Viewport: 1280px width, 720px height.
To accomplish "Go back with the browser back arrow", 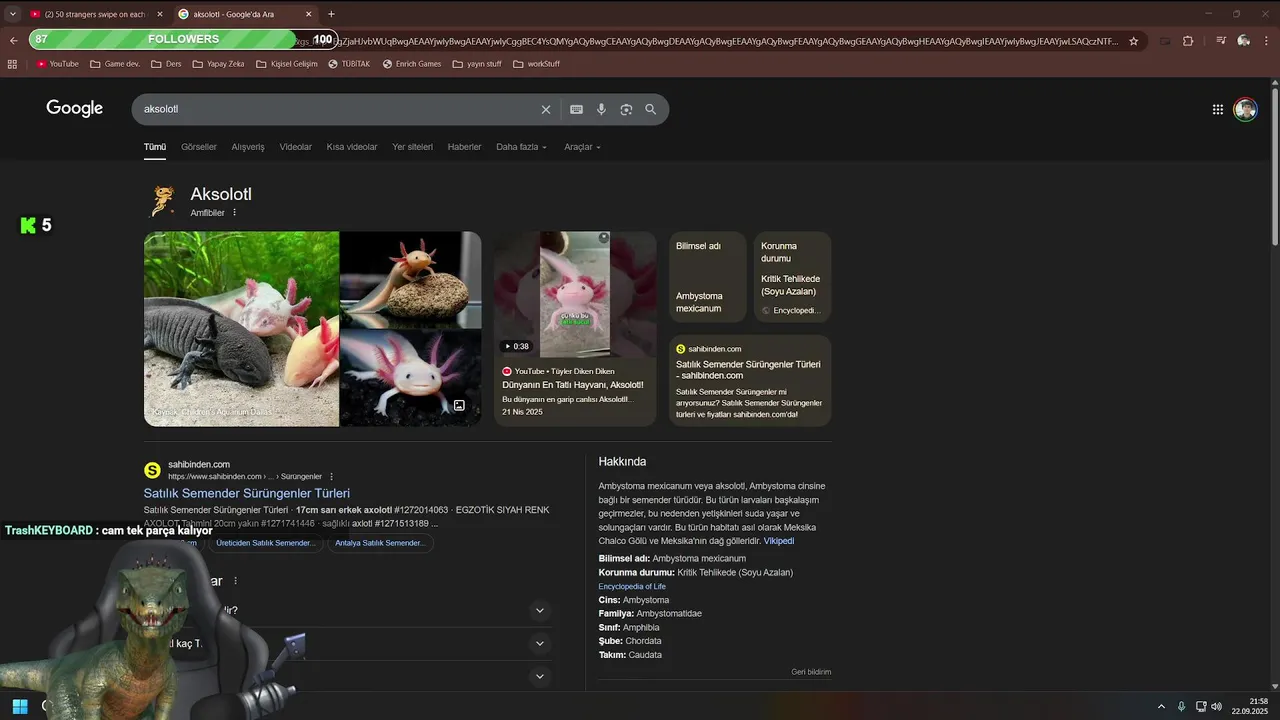I will tap(14, 41).
